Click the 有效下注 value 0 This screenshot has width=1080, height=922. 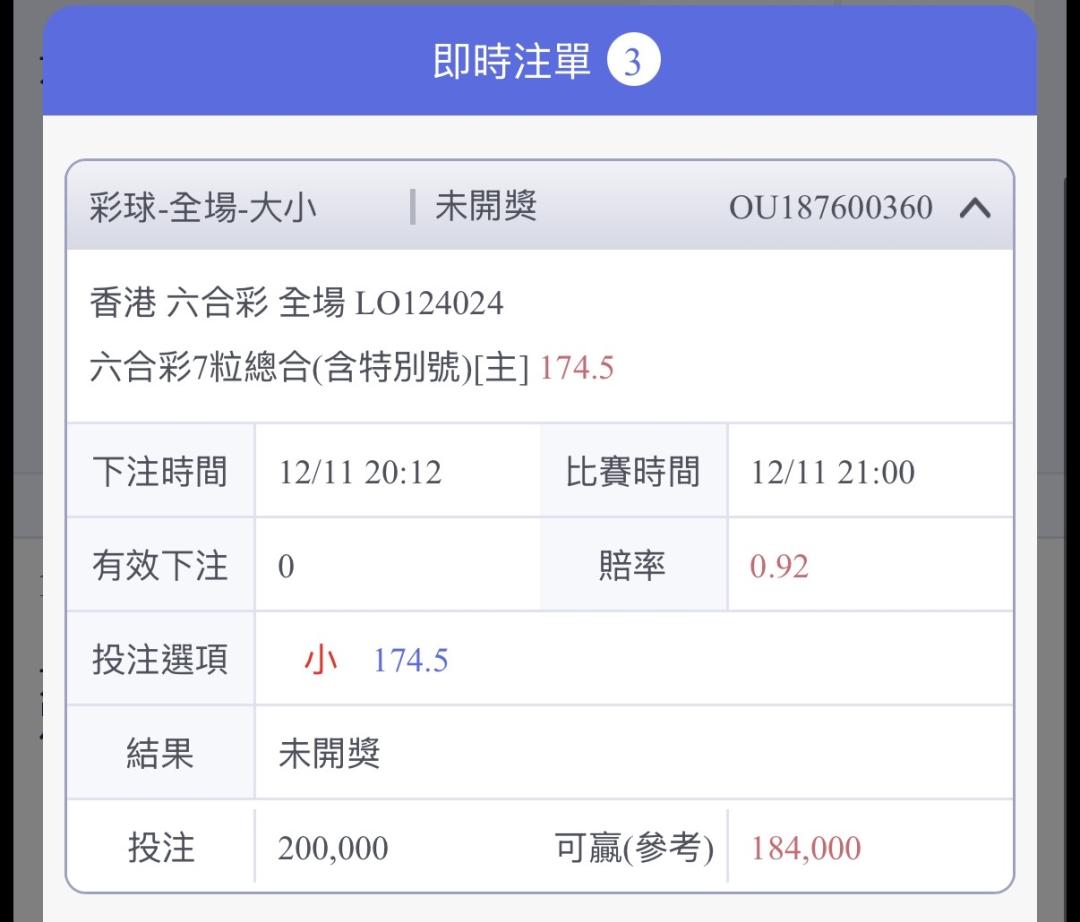286,567
